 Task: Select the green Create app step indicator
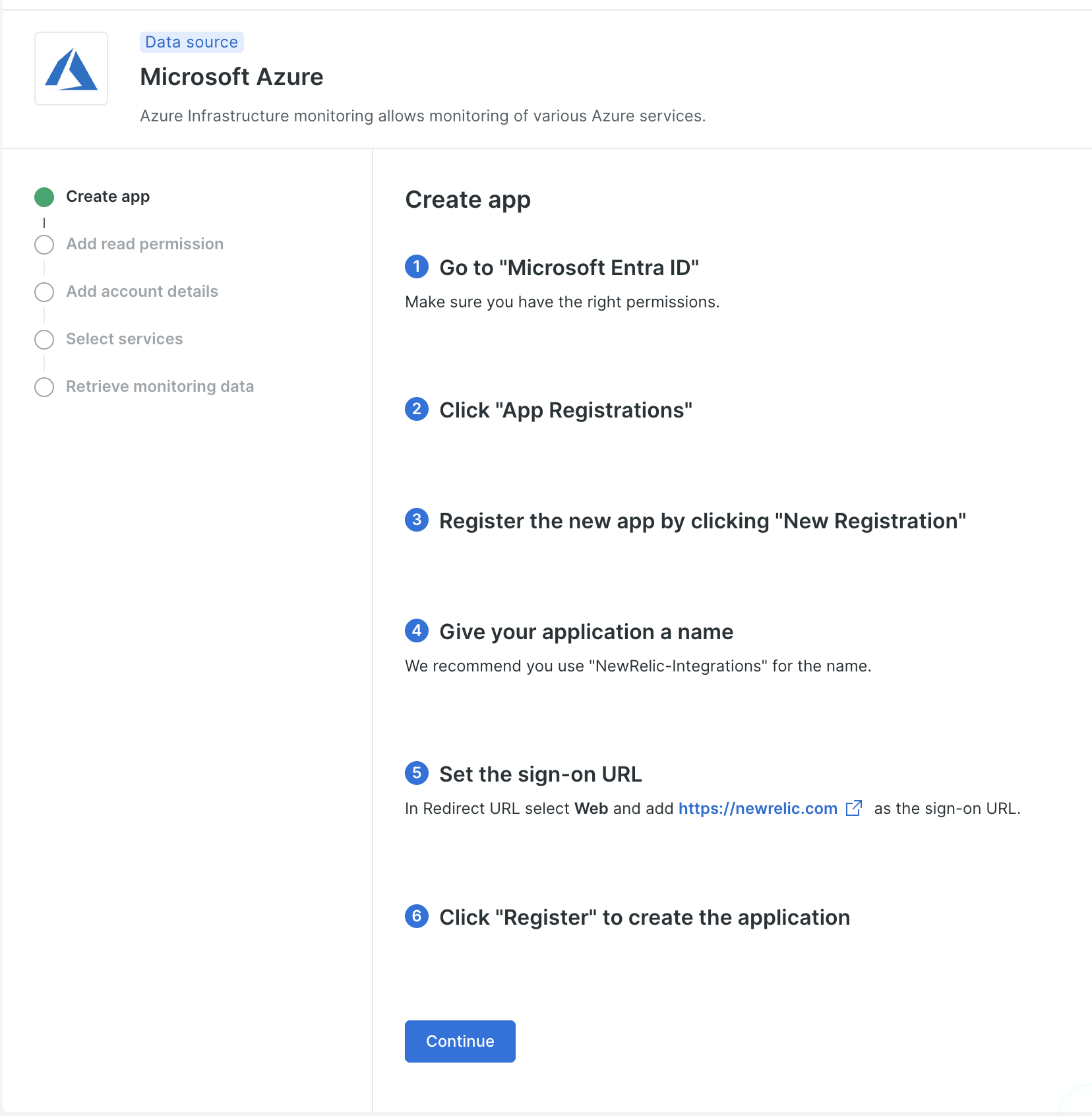coord(44,197)
